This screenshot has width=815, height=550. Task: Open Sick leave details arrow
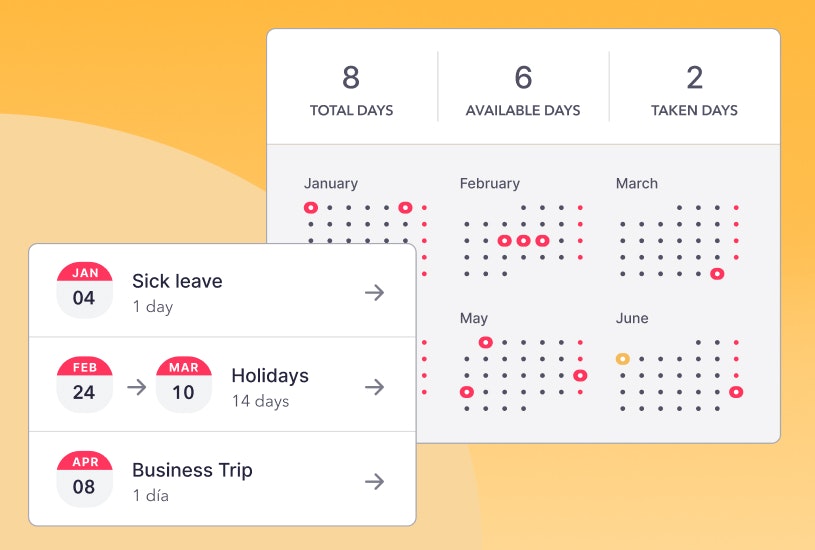[374, 292]
